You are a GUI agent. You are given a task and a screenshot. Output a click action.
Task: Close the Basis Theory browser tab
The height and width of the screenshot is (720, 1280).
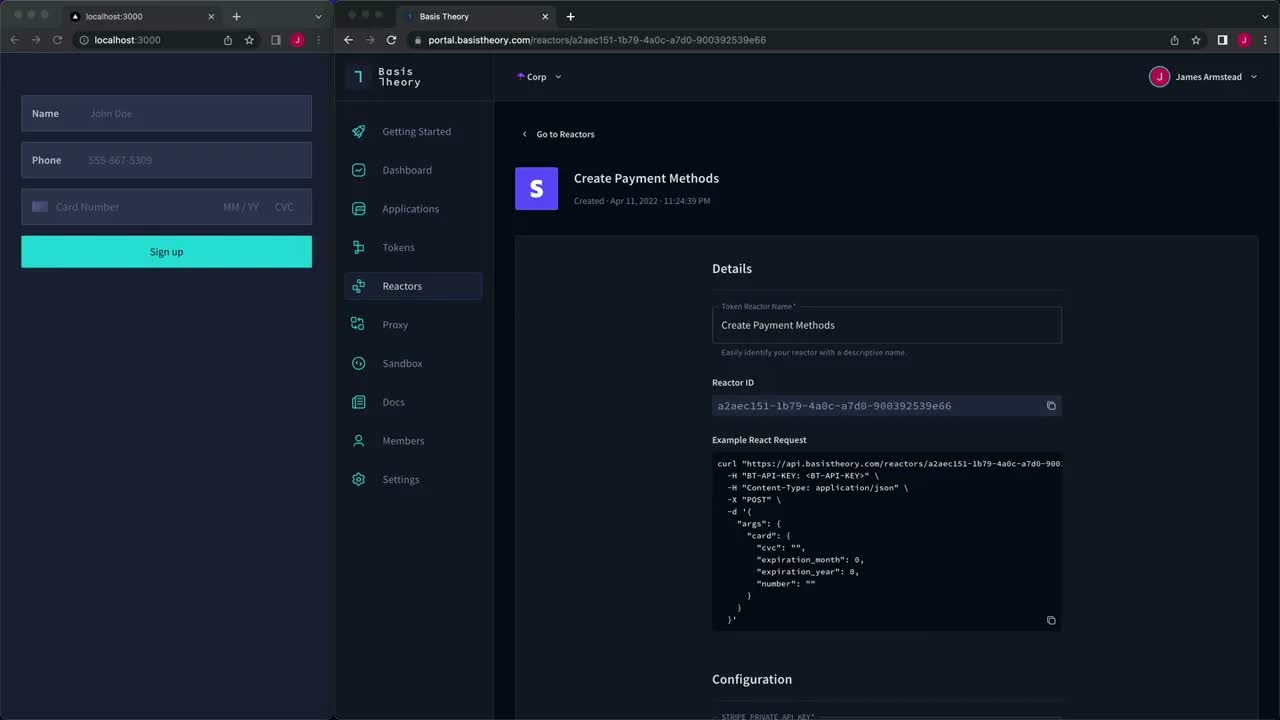pyautogui.click(x=545, y=16)
